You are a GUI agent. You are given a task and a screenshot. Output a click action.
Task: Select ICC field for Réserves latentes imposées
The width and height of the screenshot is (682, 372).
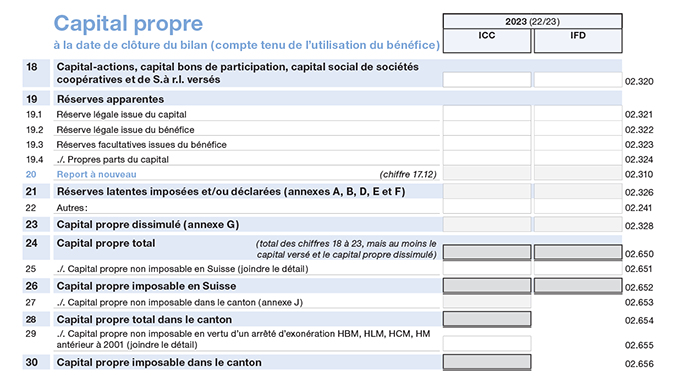(x=487, y=191)
